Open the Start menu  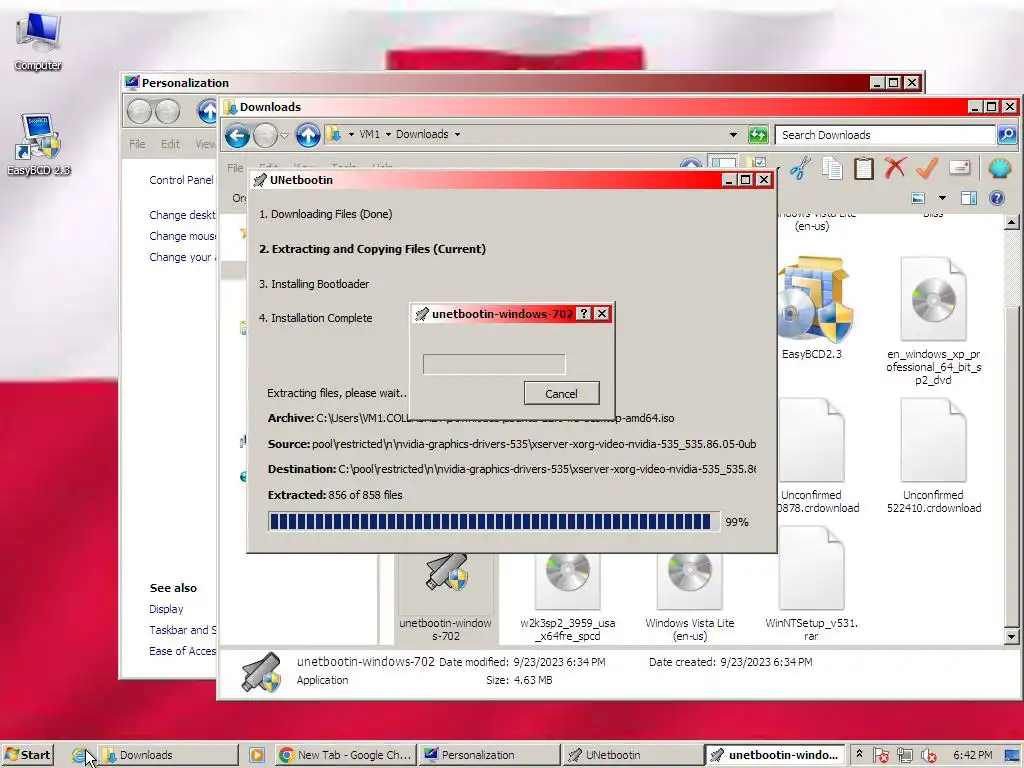click(x=27, y=755)
